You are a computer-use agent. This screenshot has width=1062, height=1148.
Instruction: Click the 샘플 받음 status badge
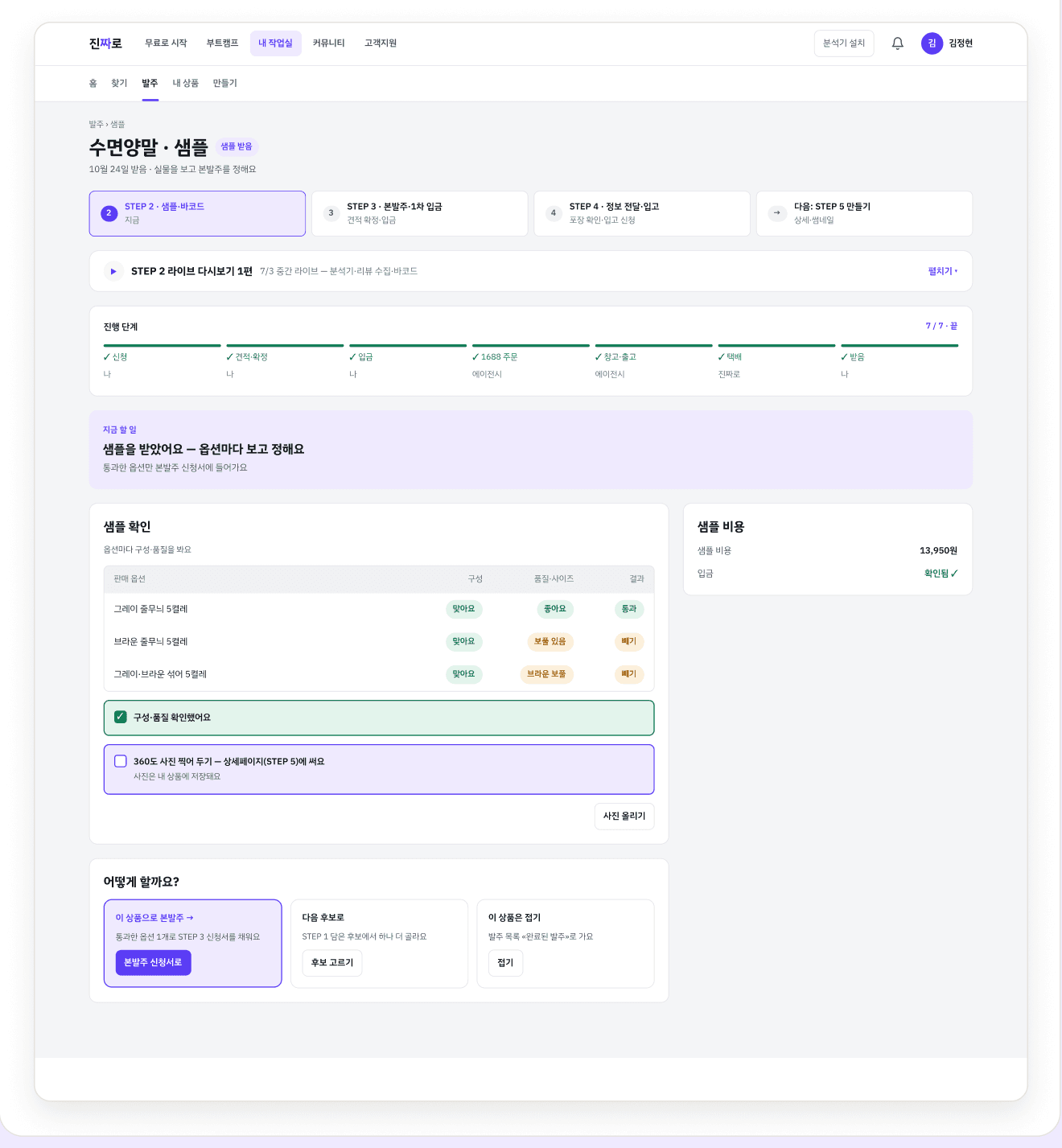click(237, 146)
